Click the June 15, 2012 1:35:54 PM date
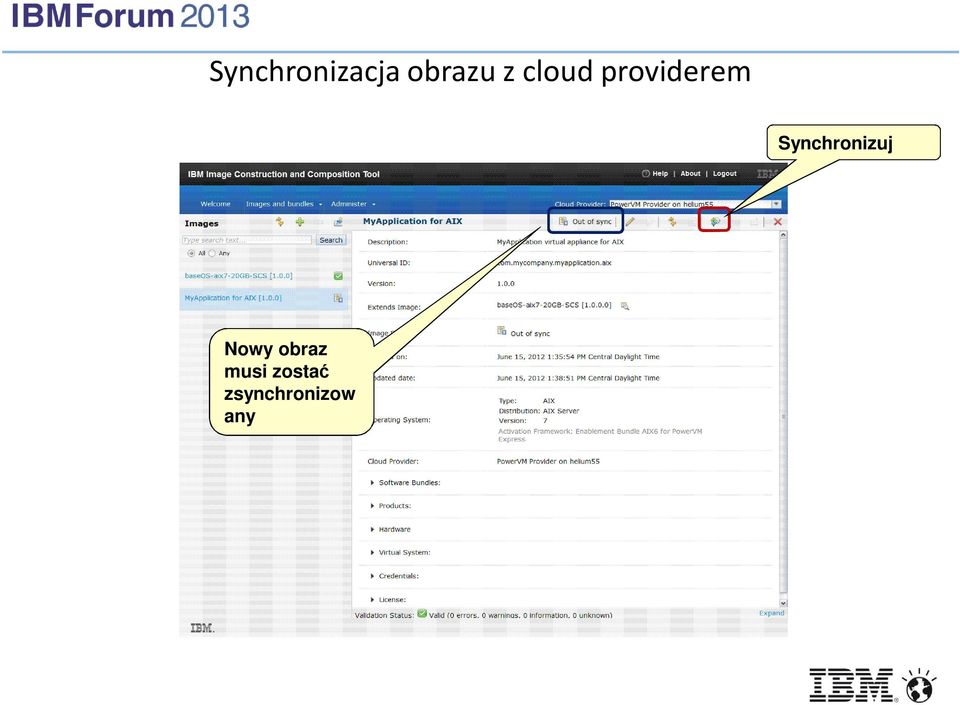Viewport: 960px width, 705px height. coord(578,357)
